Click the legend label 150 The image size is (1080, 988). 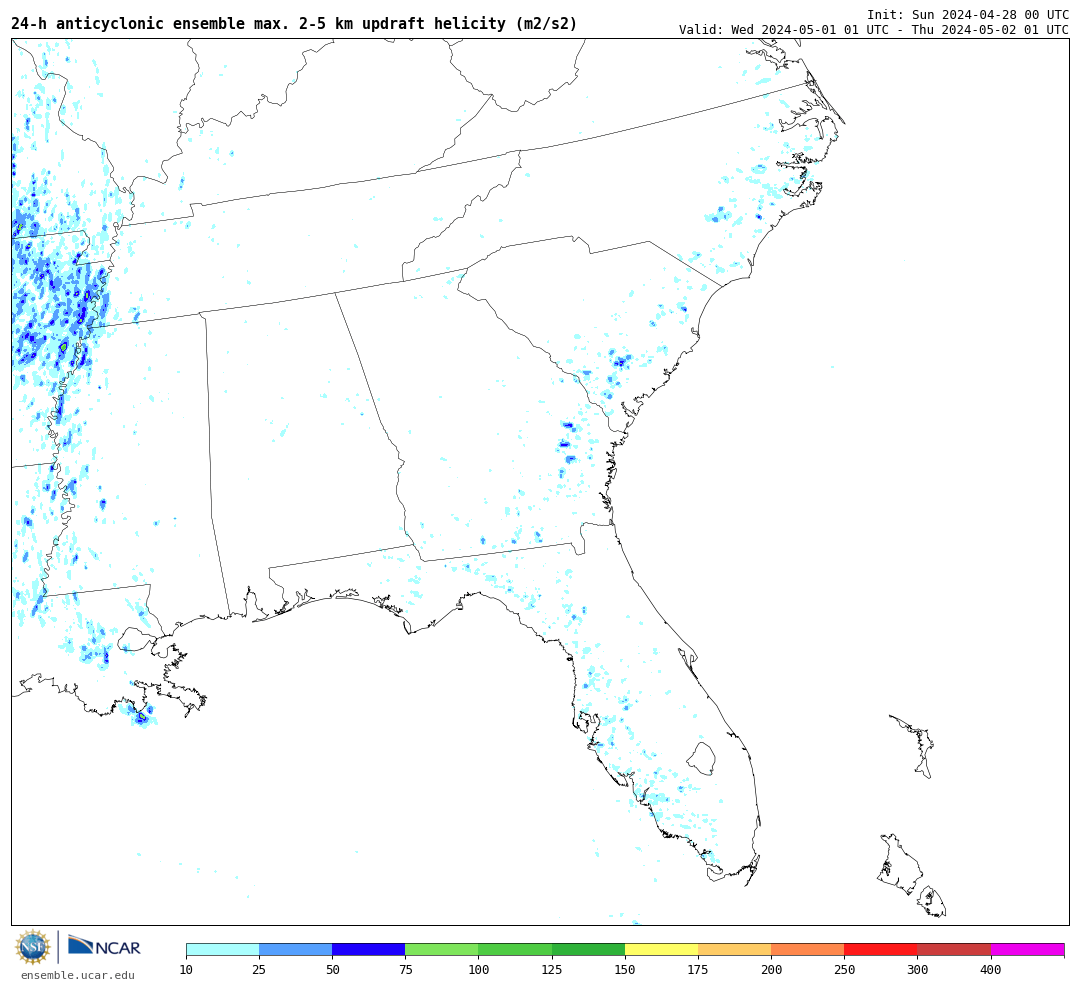tap(625, 970)
